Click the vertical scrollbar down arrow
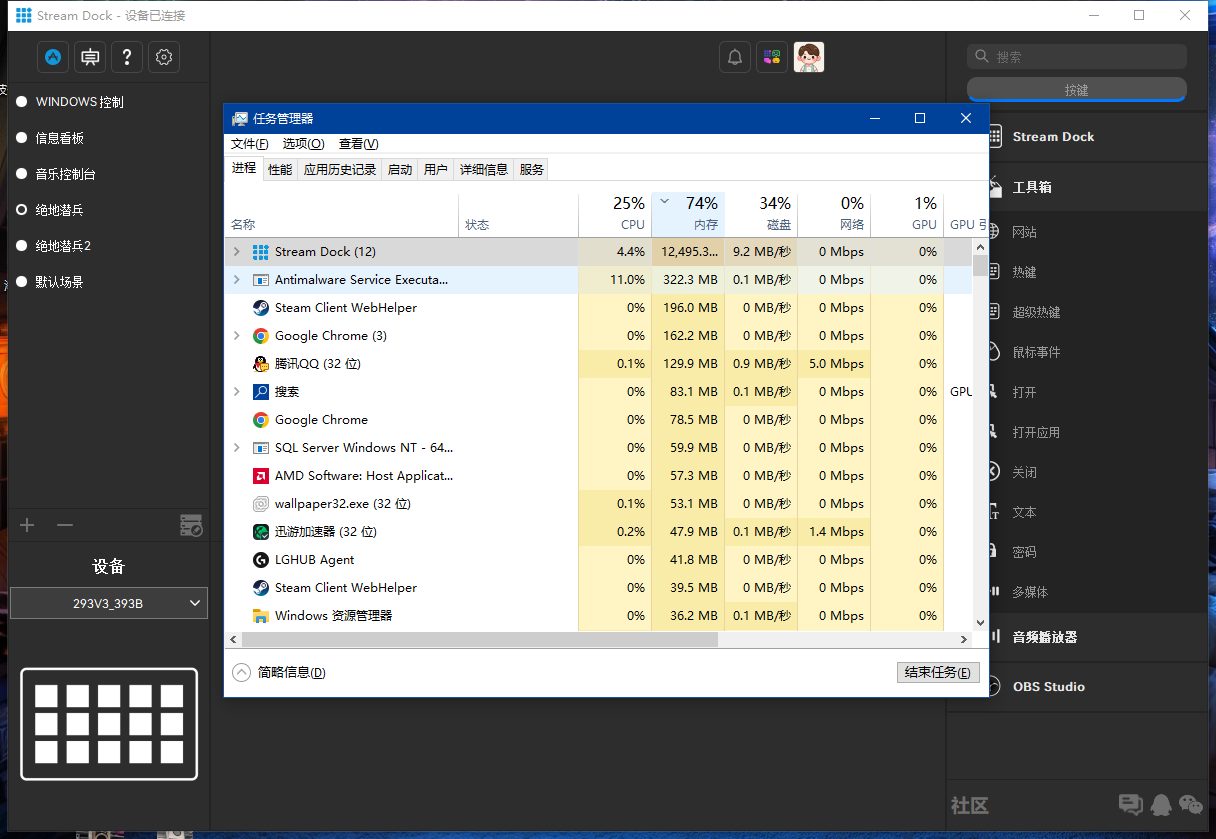 click(980, 623)
